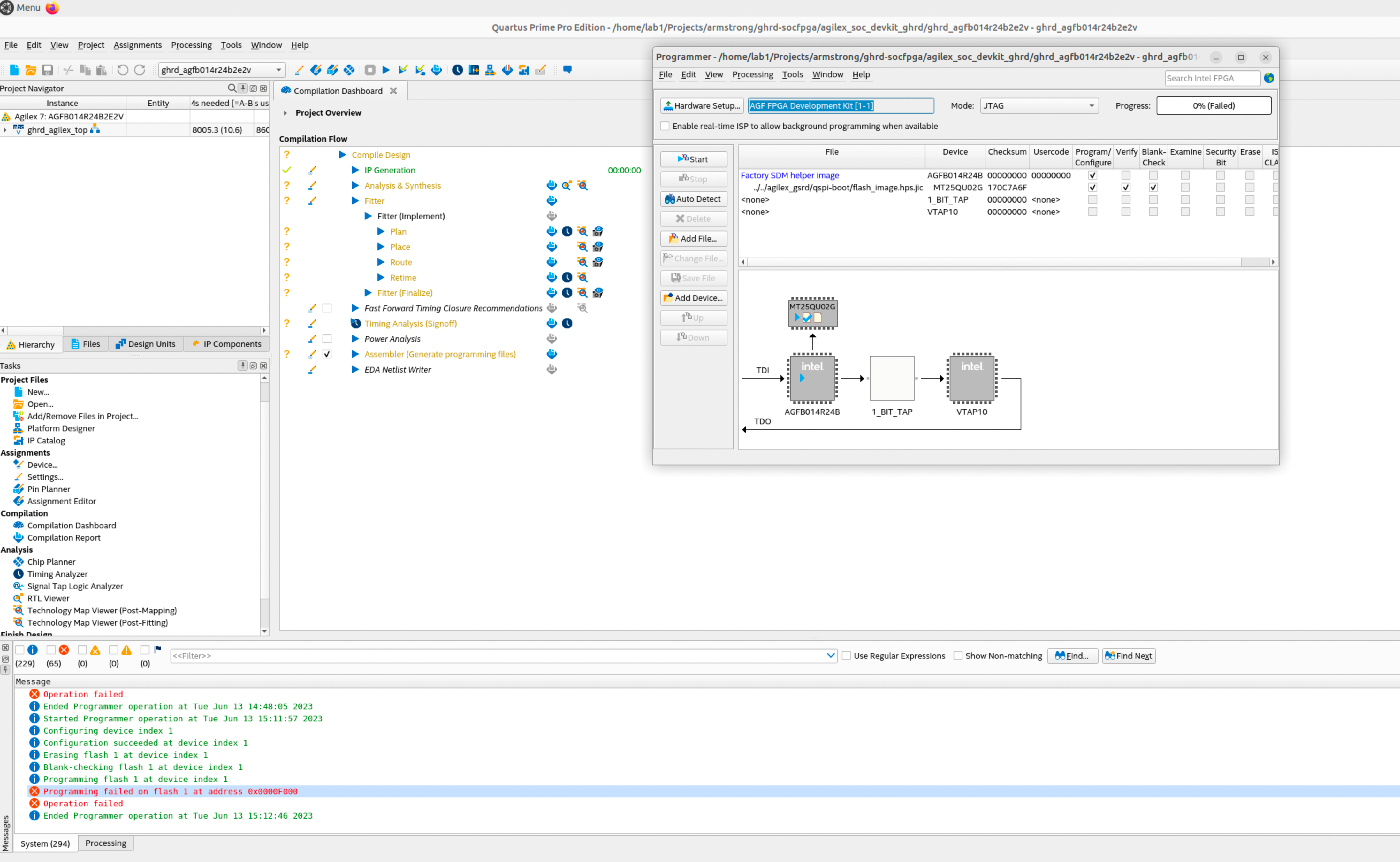Viewport: 1400px width, 862px height.
Task: Click the Search Intel FPGA field
Action: pyautogui.click(x=1212, y=78)
